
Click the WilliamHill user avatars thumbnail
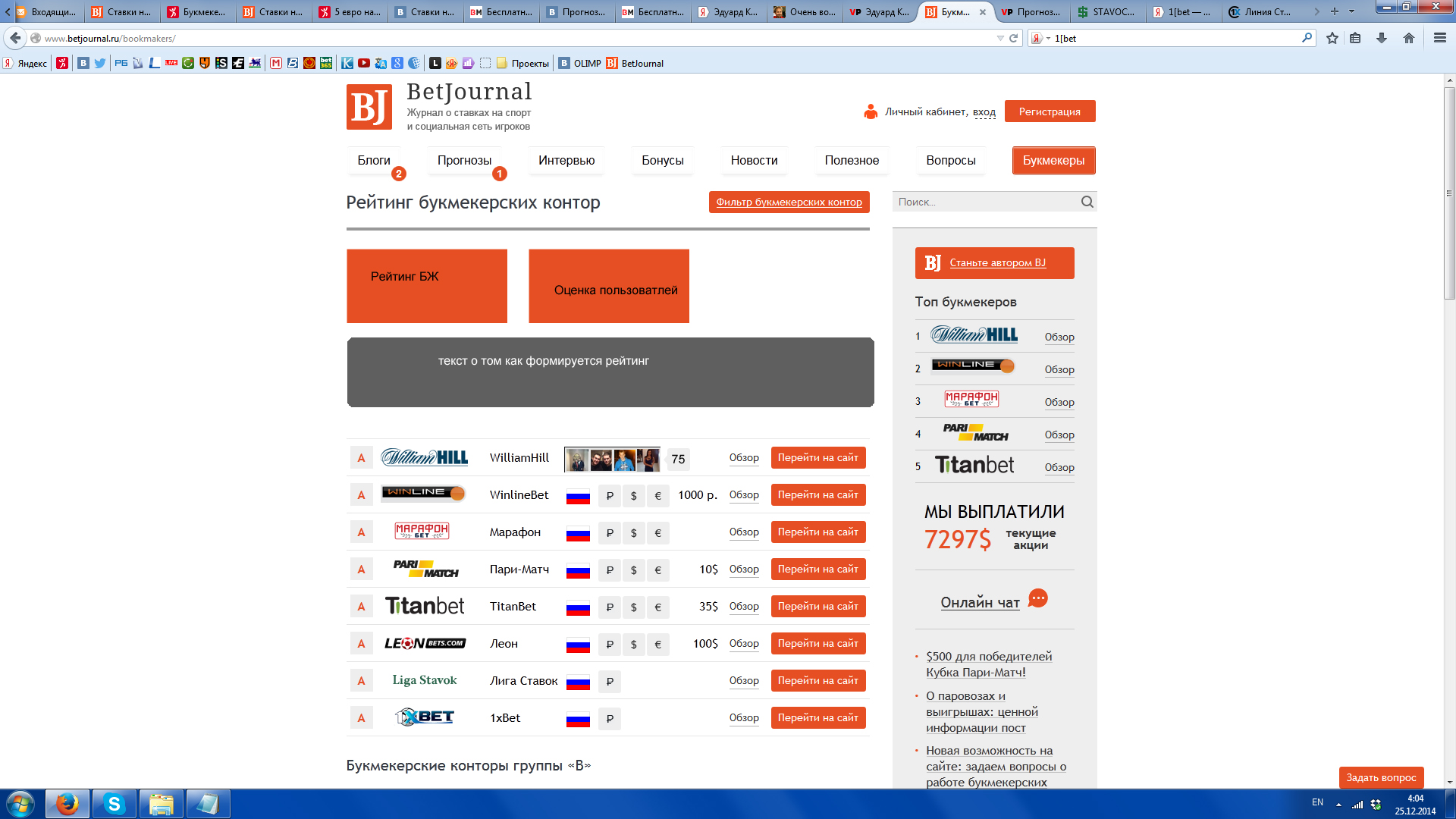click(612, 459)
